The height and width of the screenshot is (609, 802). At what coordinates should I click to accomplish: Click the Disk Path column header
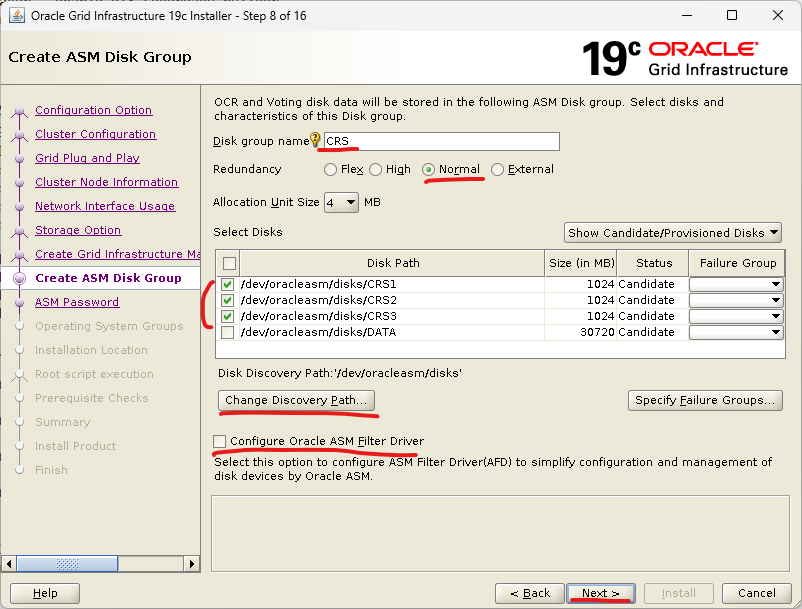393,263
